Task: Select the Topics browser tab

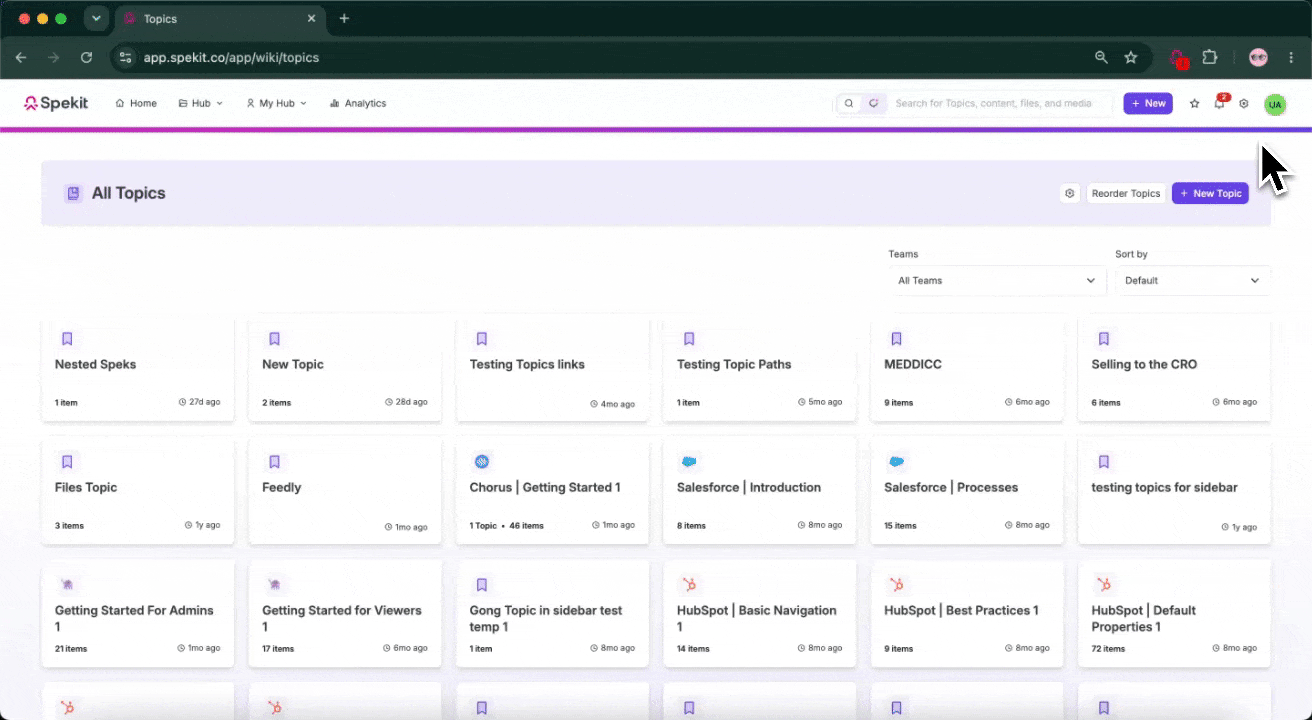Action: tap(220, 18)
